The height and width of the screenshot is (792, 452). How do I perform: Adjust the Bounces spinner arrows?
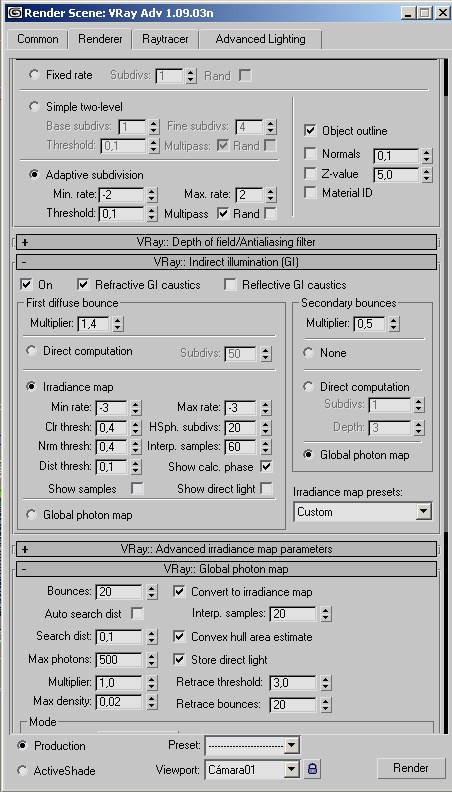click(x=152, y=591)
